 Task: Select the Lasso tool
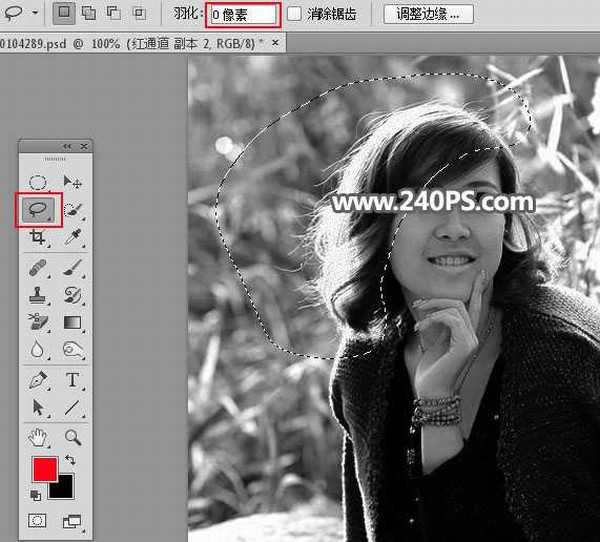coord(38,209)
